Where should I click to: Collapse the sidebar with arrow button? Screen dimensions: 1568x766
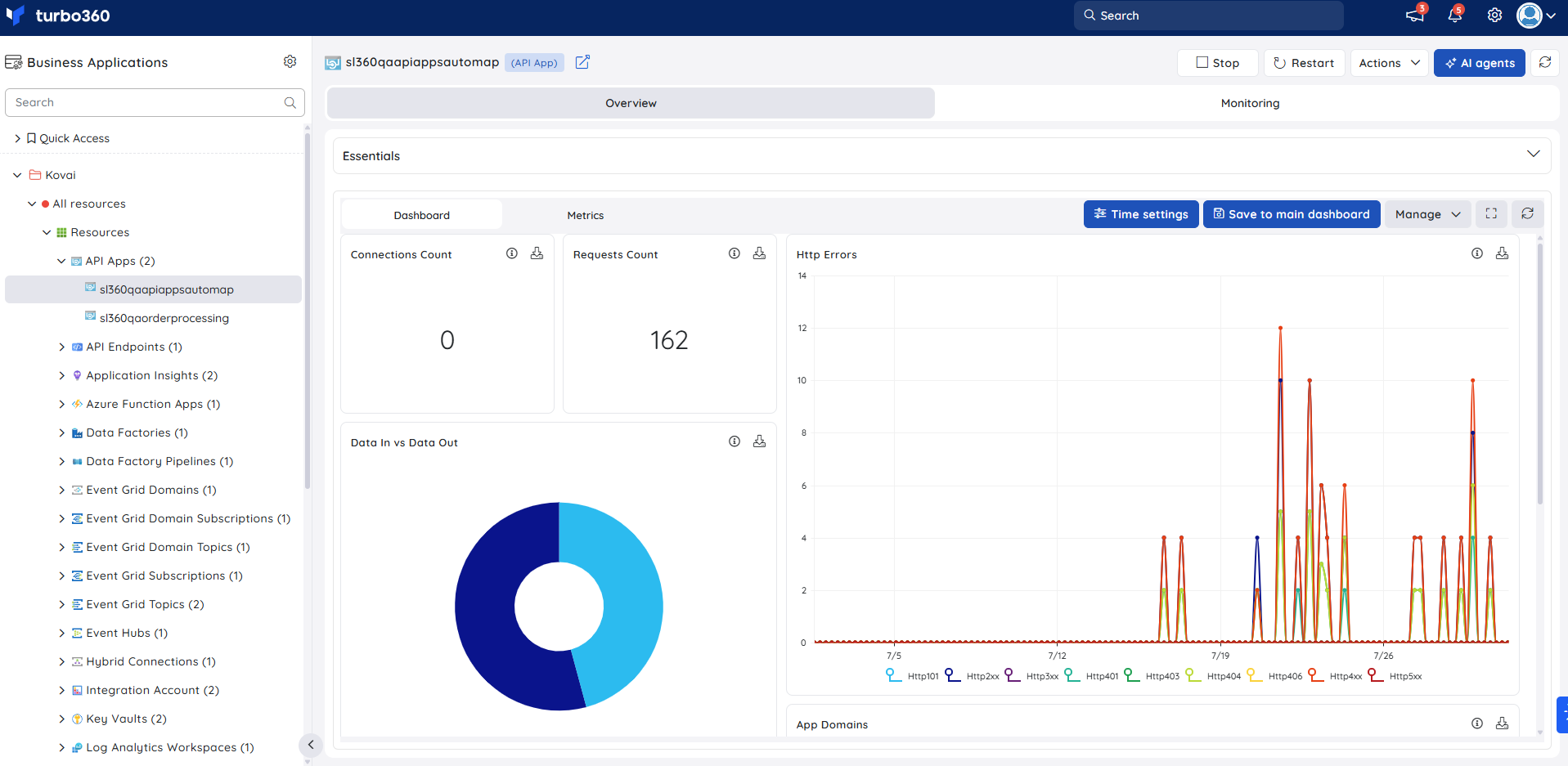tap(311, 745)
